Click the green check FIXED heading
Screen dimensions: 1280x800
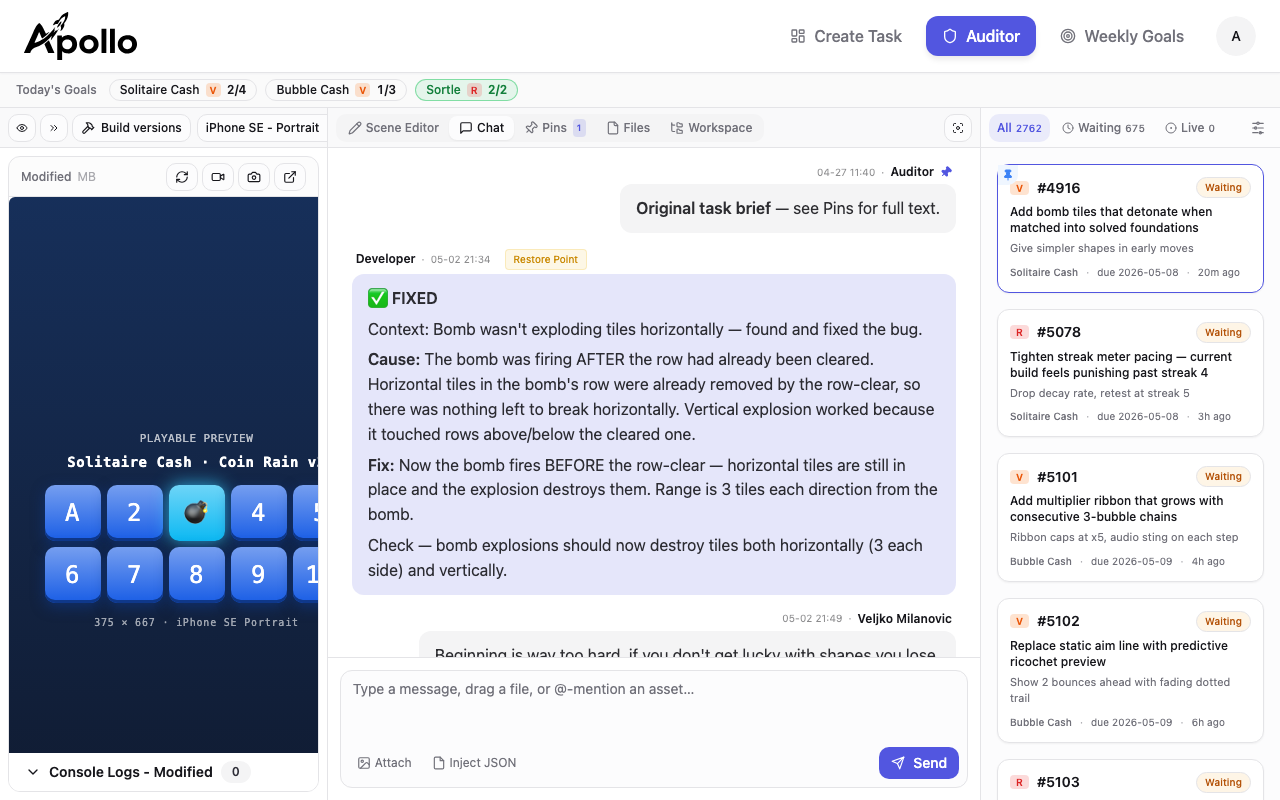coord(403,298)
